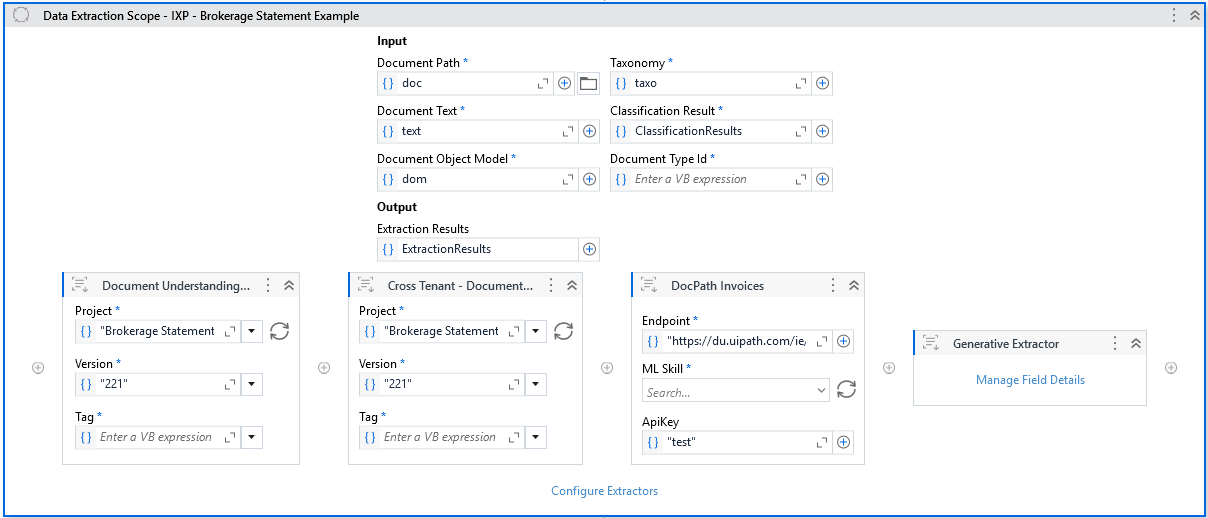Image resolution: width=1208 pixels, height=518 pixels.
Task: Refresh the ML Skill list in DocPath Invoices
Action: tap(846, 390)
